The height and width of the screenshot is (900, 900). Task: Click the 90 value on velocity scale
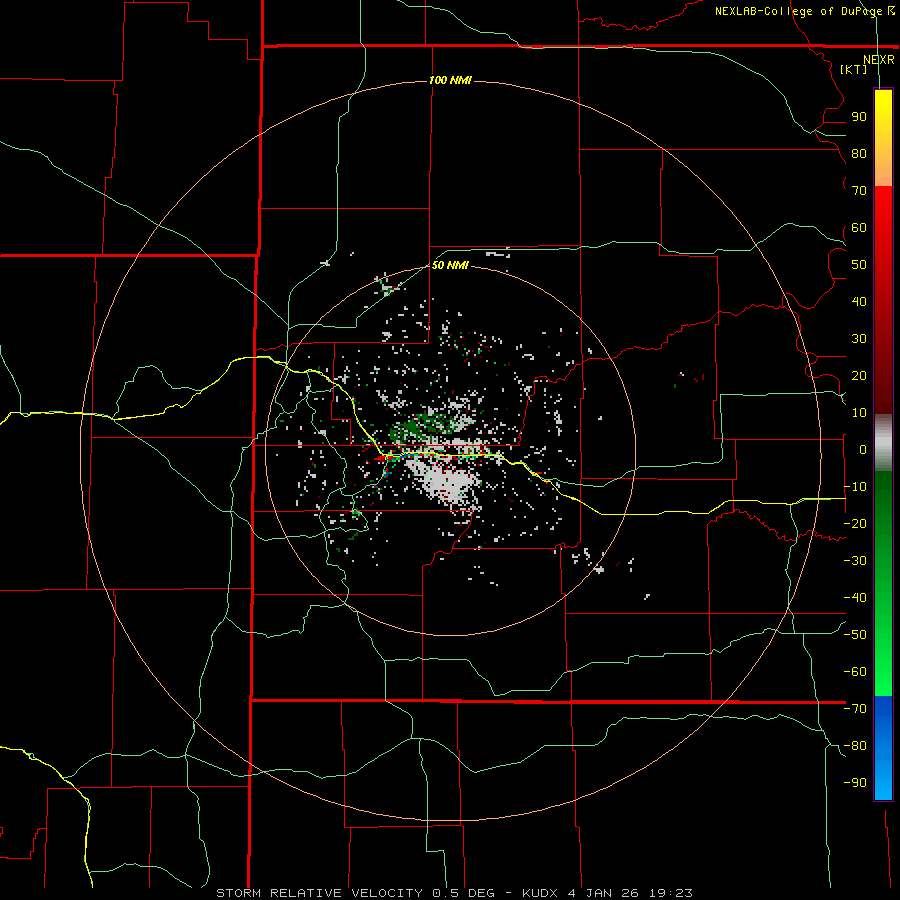pos(859,117)
